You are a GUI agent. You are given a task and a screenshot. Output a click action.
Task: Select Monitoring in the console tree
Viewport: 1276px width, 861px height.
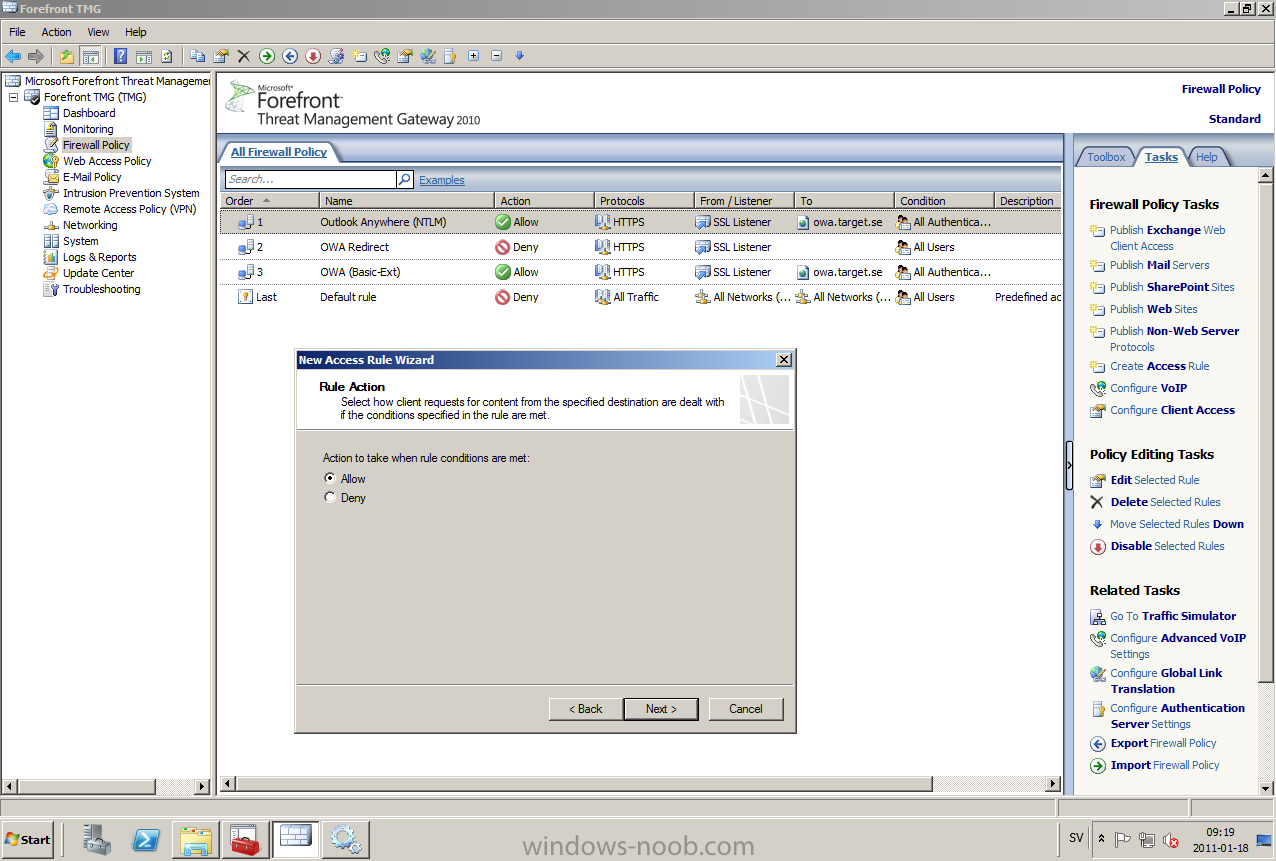[88, 129]
